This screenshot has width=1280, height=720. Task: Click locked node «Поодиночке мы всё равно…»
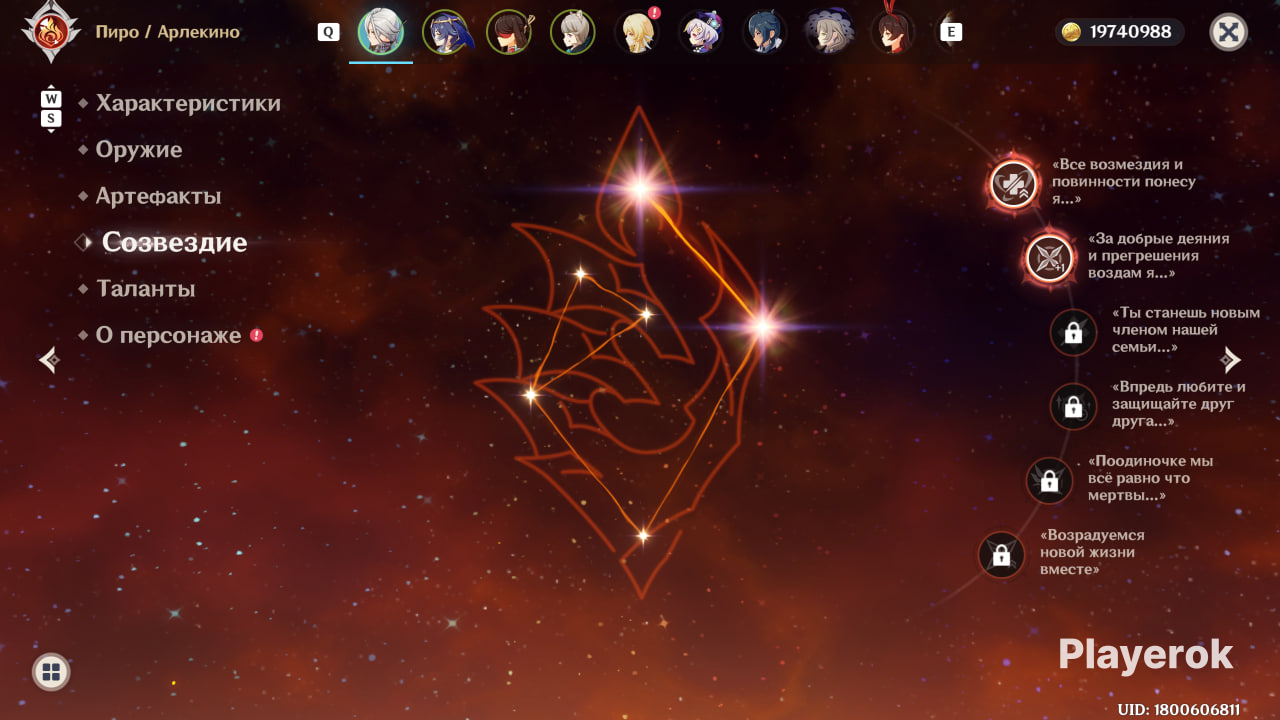[x=1049, y=481]
